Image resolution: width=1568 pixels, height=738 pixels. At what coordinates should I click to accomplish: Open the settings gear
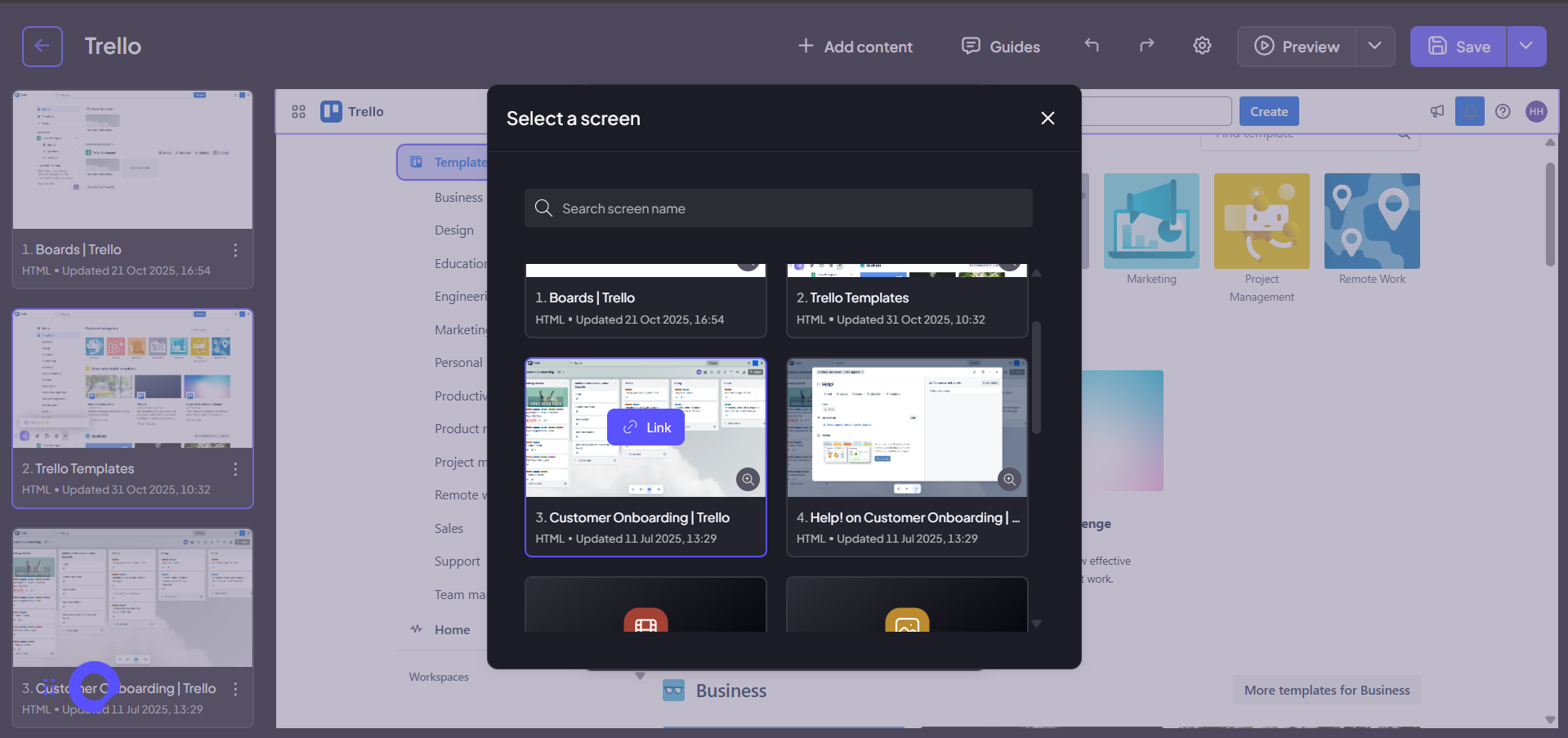tap(1202, 46)
